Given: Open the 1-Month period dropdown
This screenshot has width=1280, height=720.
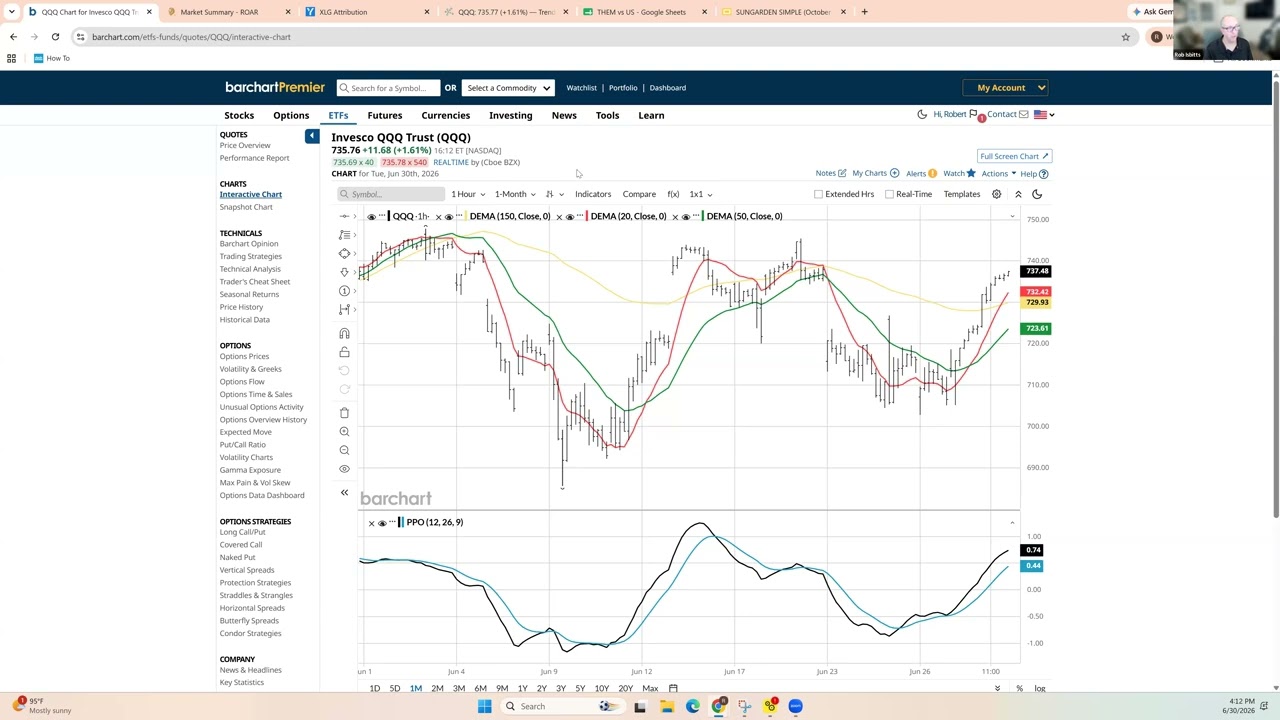Looking at the screenshot, I should click(515, 194).
